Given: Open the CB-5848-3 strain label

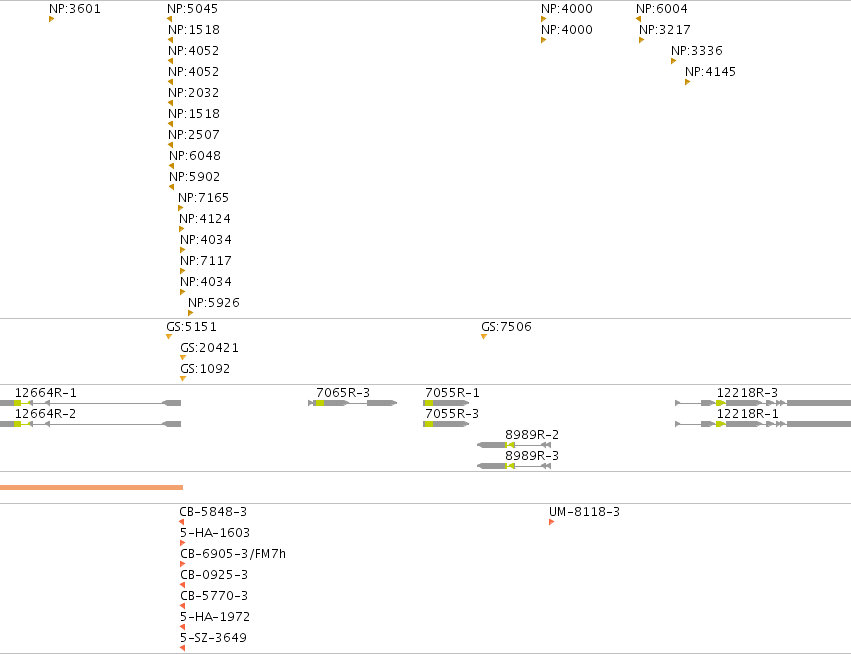Looking at the screenshot, I should 213,512.
